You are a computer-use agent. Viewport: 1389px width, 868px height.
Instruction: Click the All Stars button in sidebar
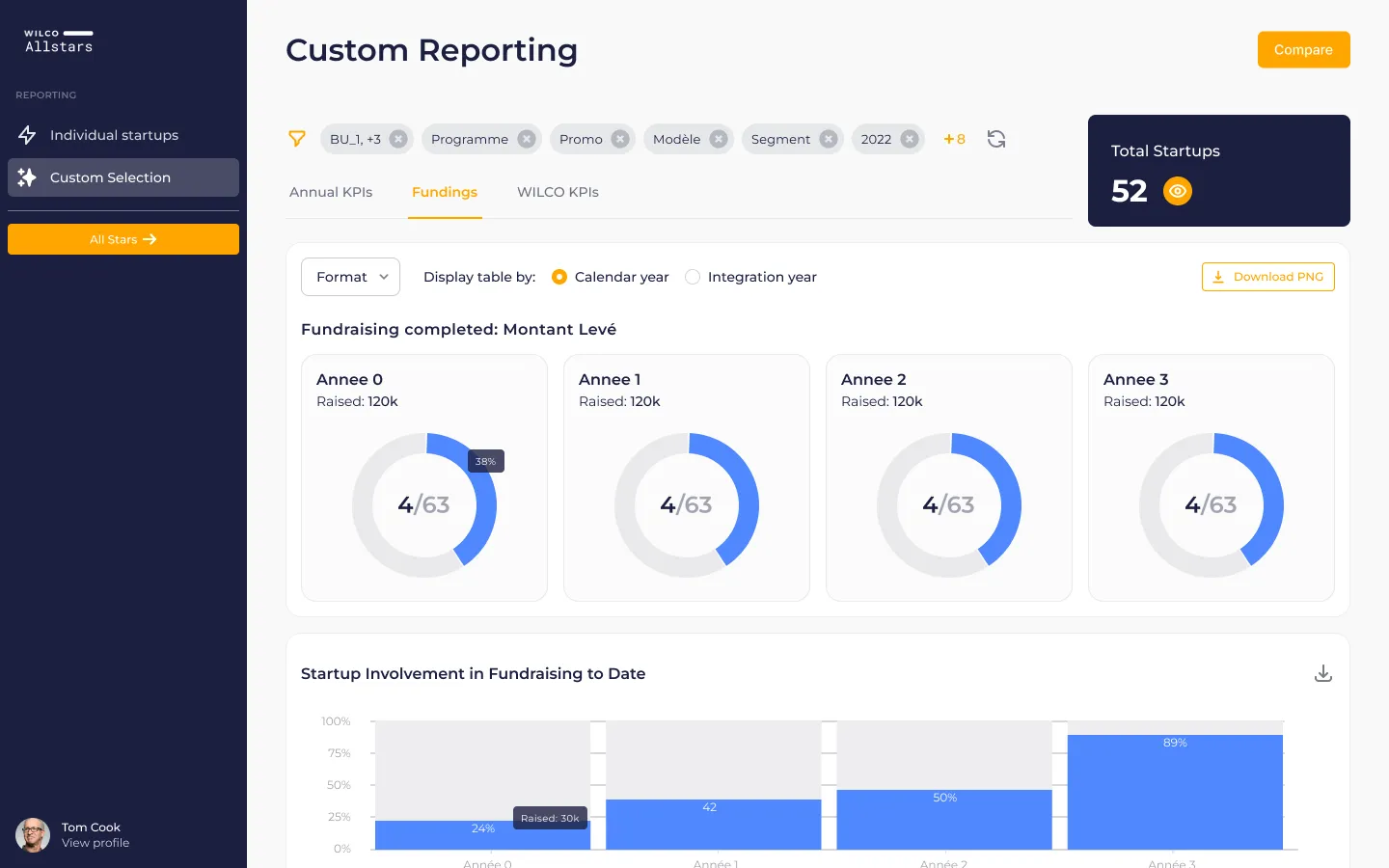click(123, 239)
